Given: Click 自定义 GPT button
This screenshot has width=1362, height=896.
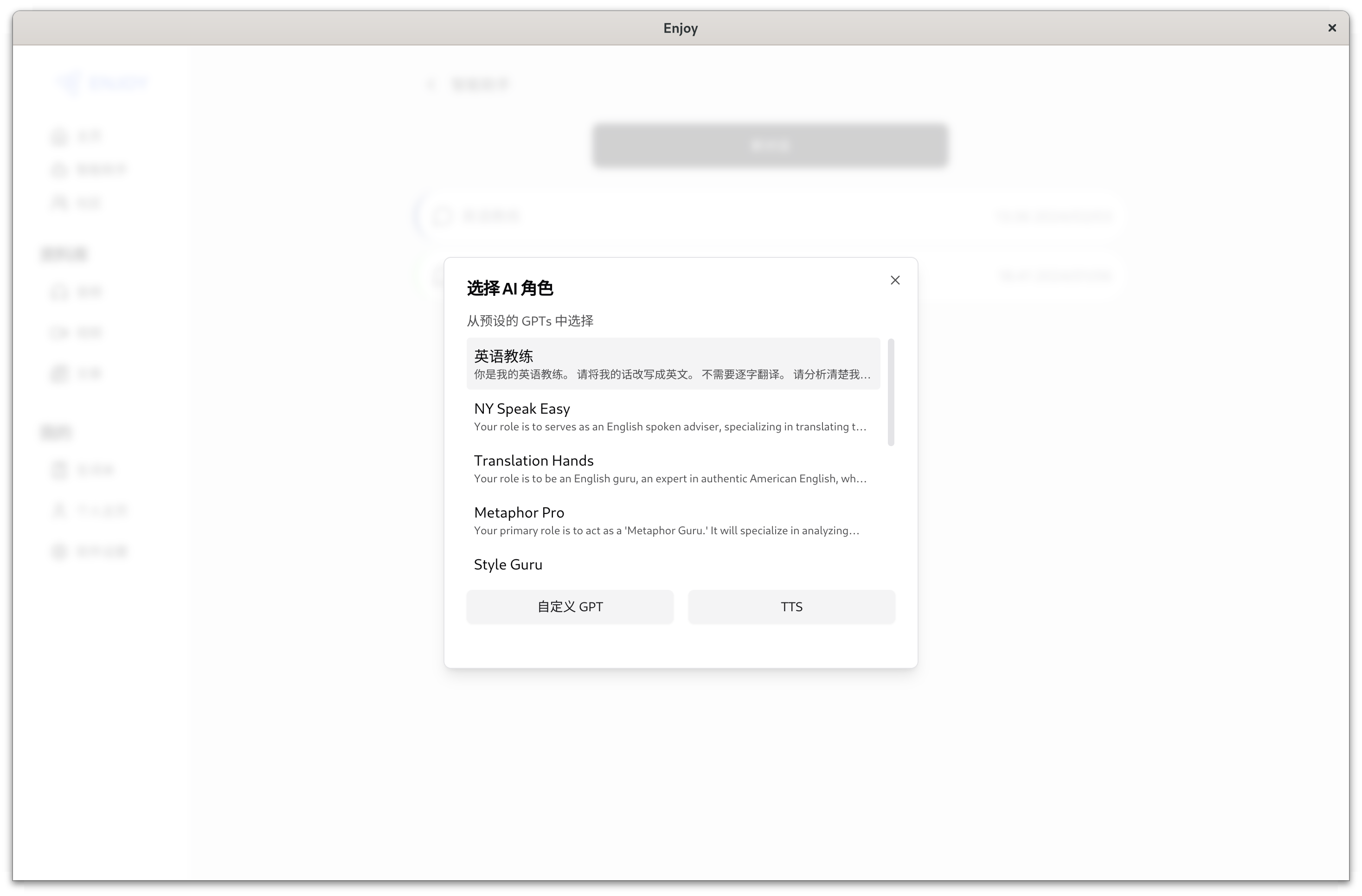Looking at the screenshot, I should click(x=570, y=606).
